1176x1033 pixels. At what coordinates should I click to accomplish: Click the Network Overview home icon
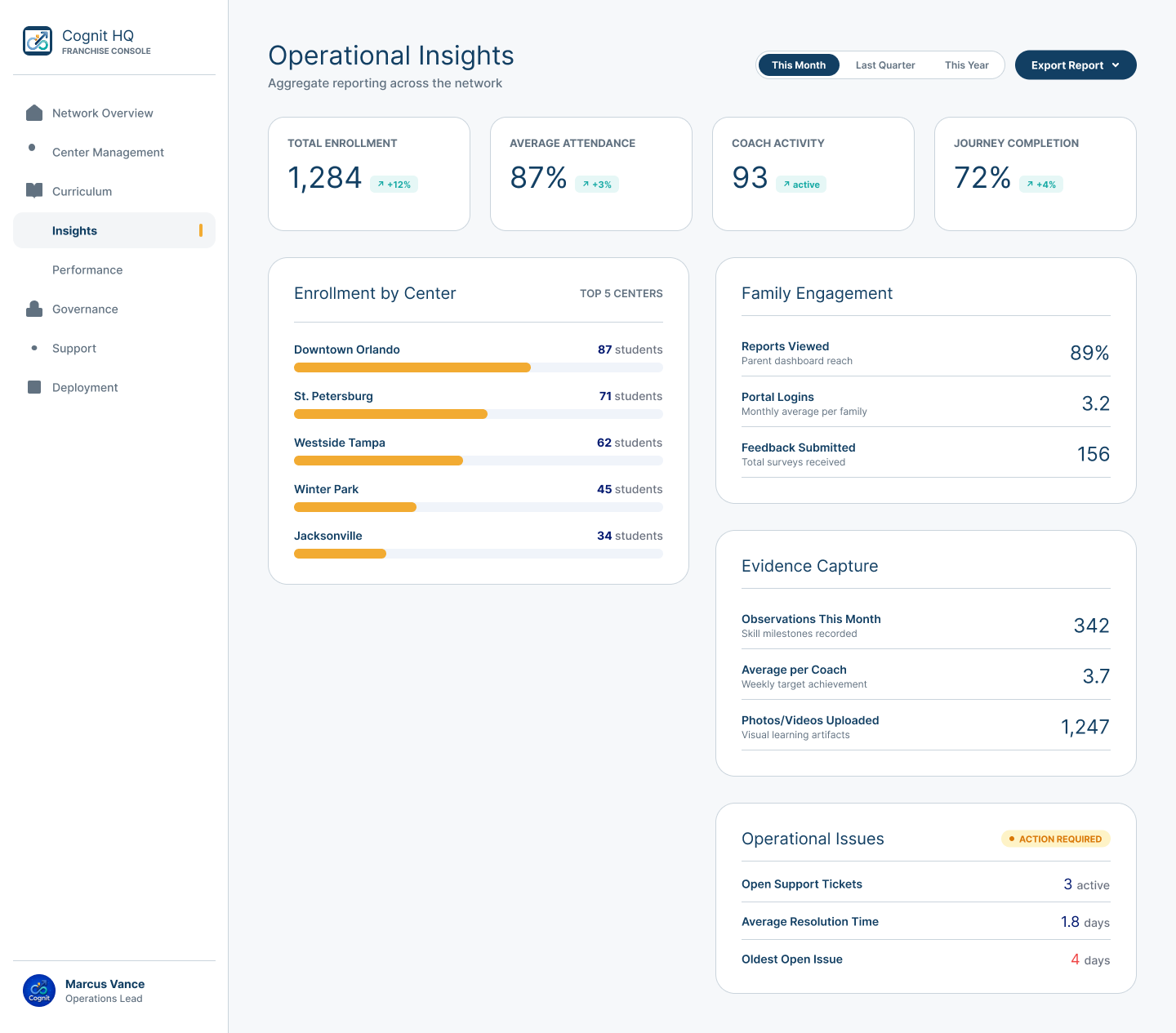(x=34, y=113)
